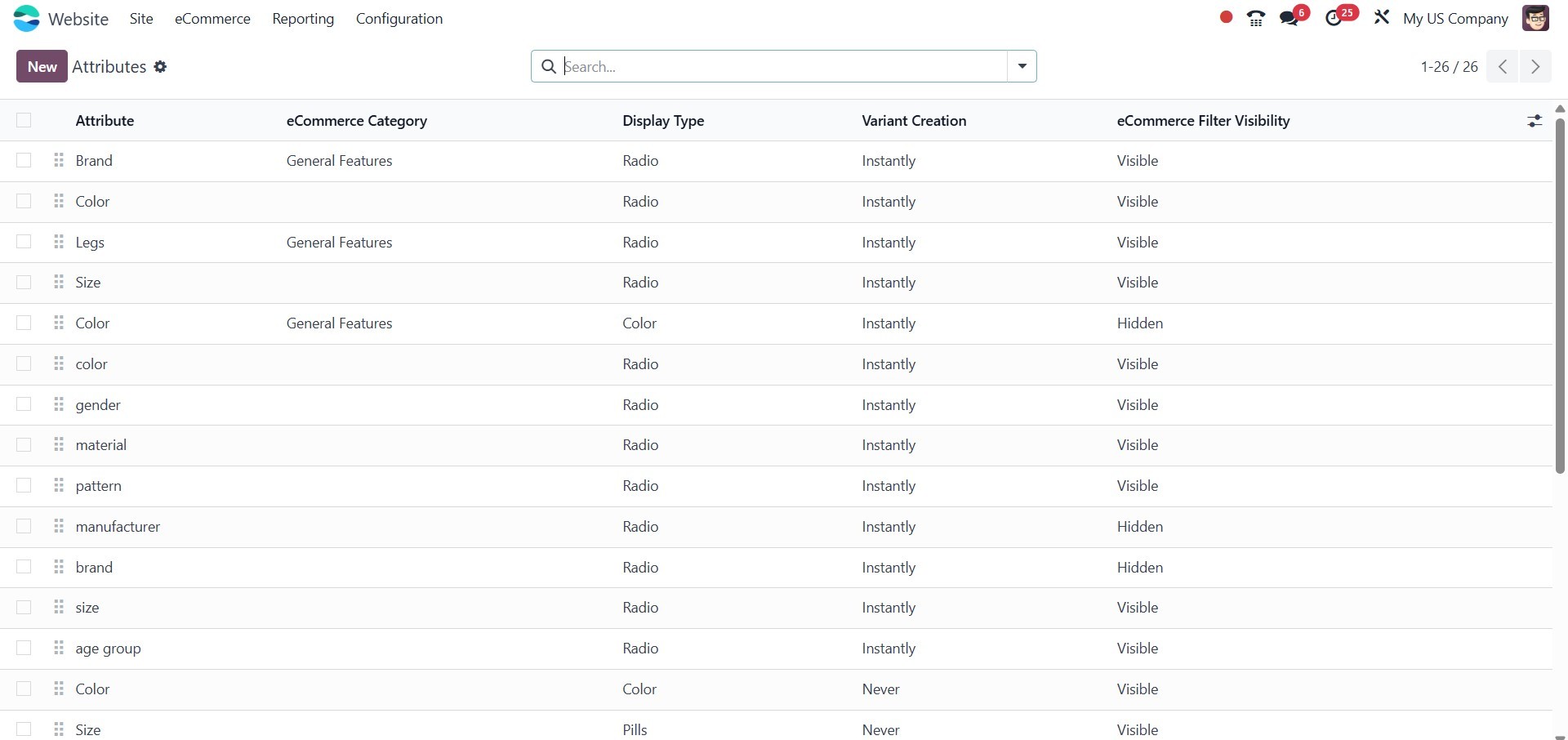The height and width of the screenshot is (740, 1568).
Task: Open the My US Company switcher
Action: [x=1455, y=19]
